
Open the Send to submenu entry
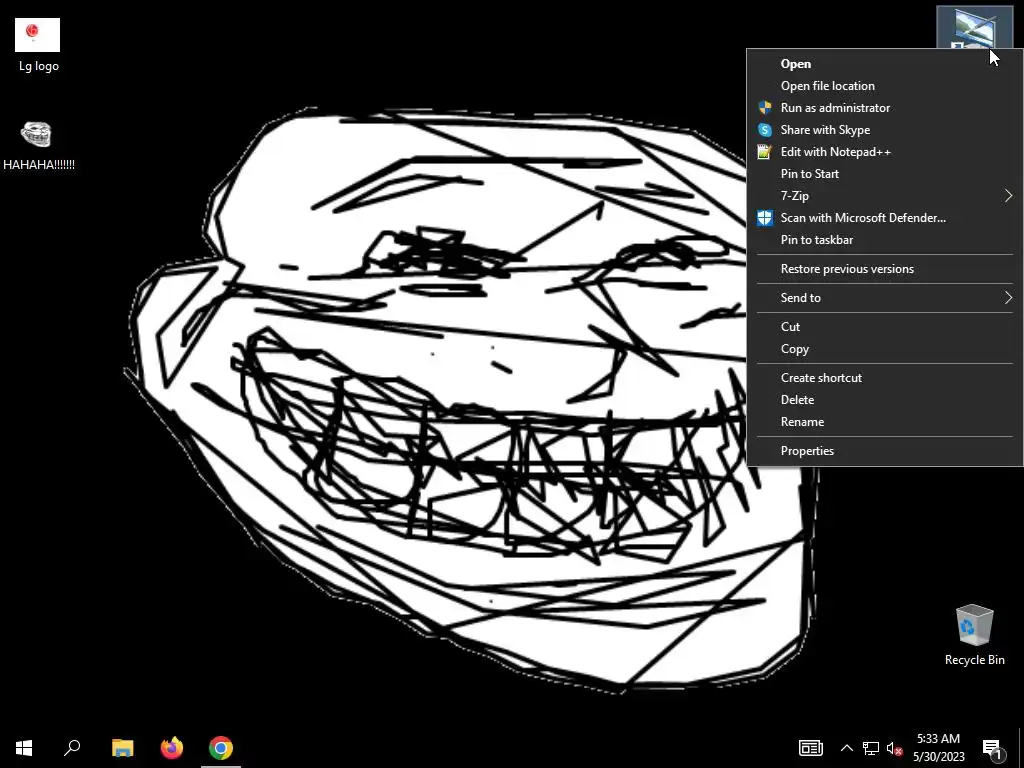pos(884,298)
